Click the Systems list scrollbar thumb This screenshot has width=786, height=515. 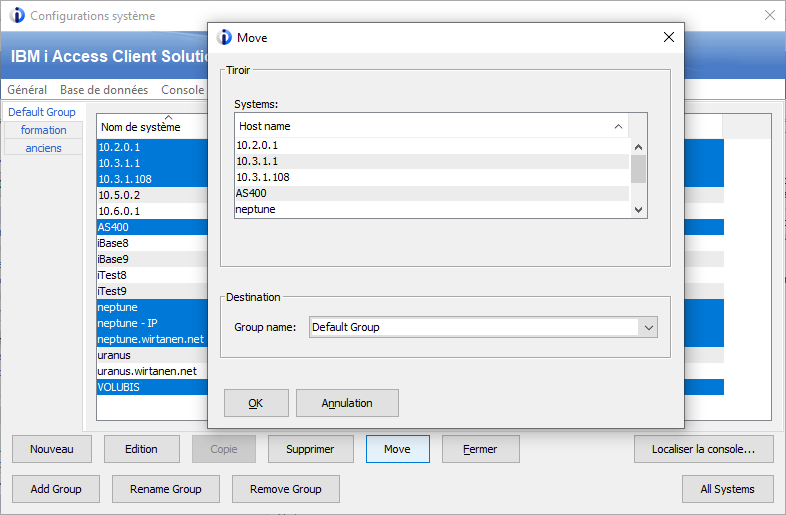point(638,169)
